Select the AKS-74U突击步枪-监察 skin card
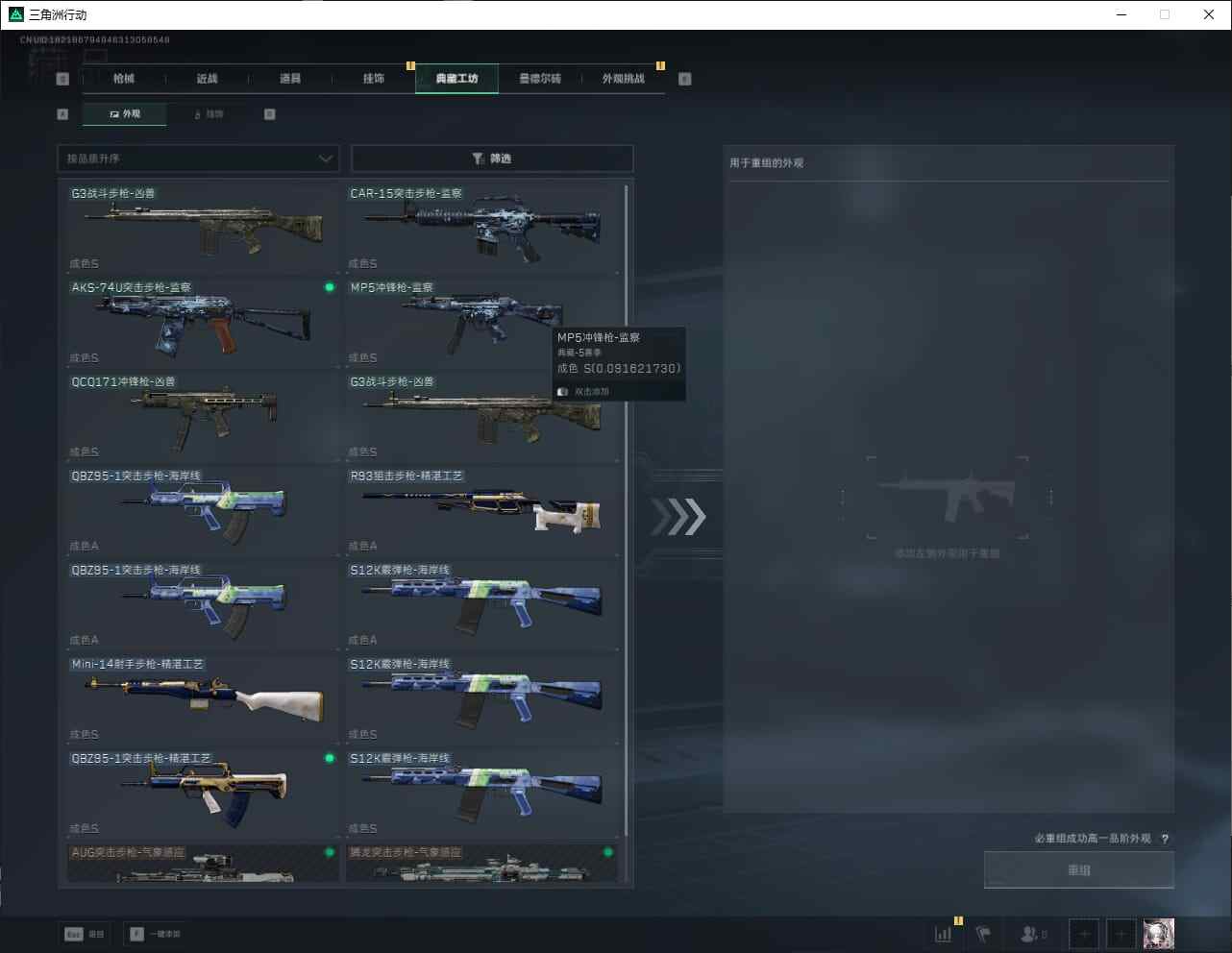The image size is (1232, 953). click(203, 323)
